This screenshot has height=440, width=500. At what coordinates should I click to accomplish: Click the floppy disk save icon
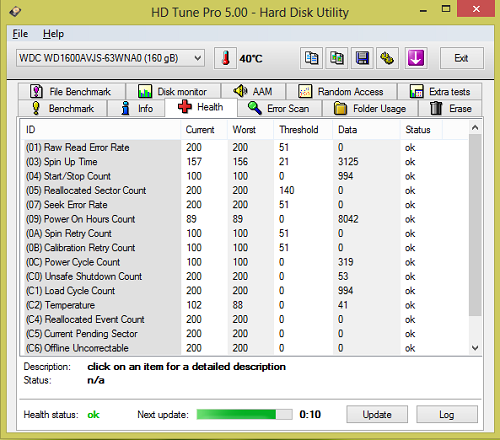362,58
